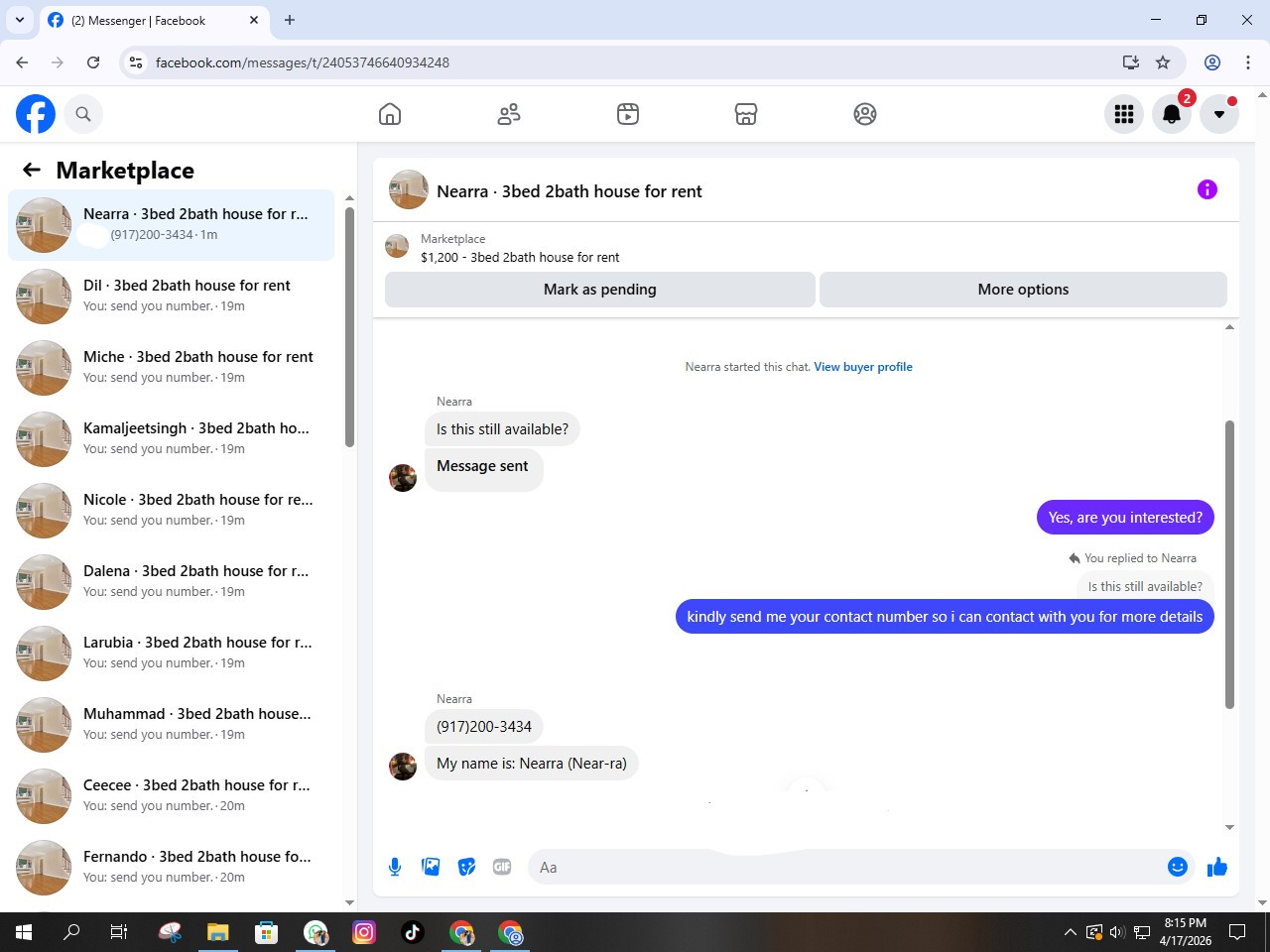
Task: Open the Dil conversation in list
Action: coord(171,297)
